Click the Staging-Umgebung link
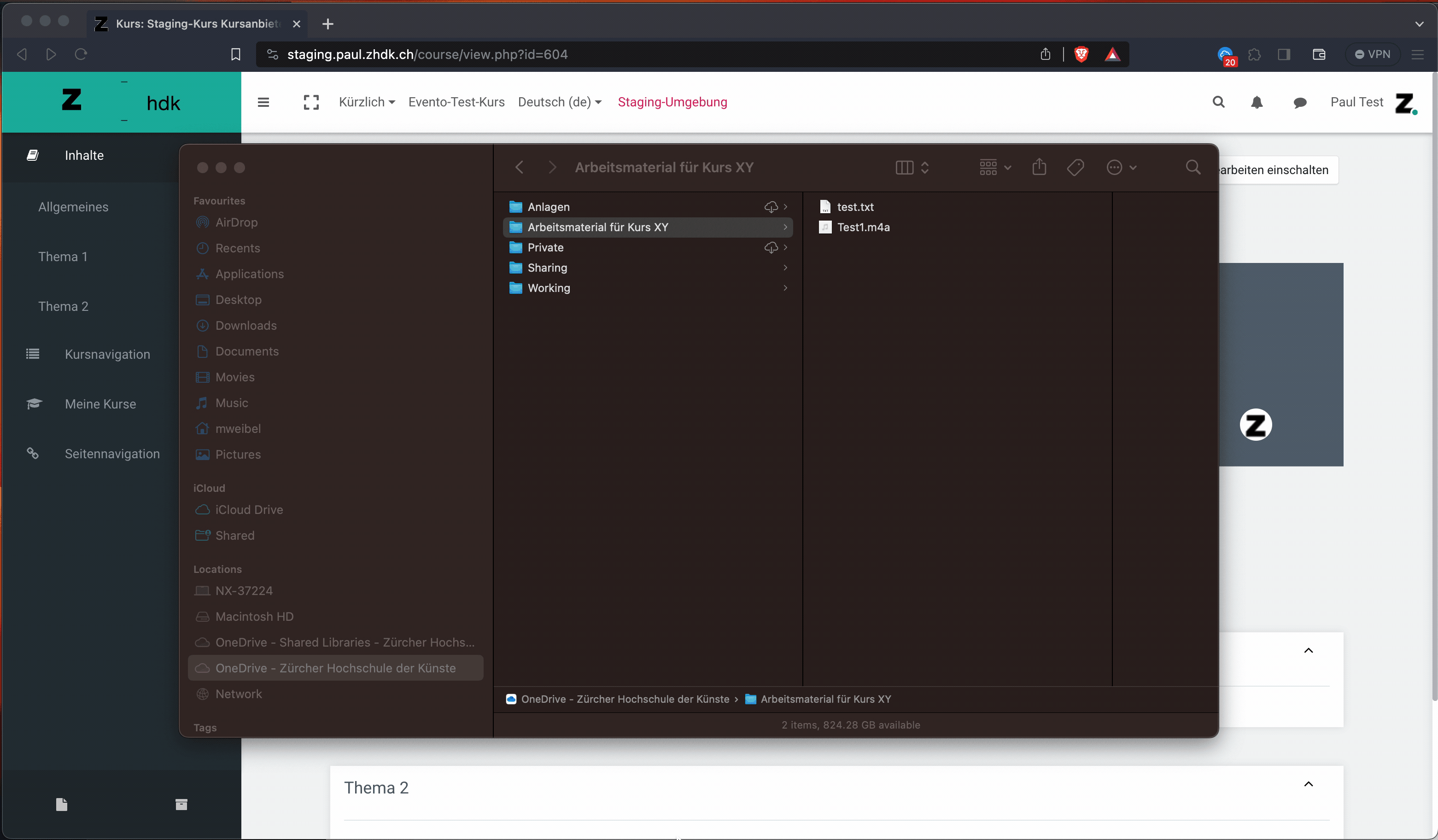Screen dimensions: 1438x840 (672, 102)
